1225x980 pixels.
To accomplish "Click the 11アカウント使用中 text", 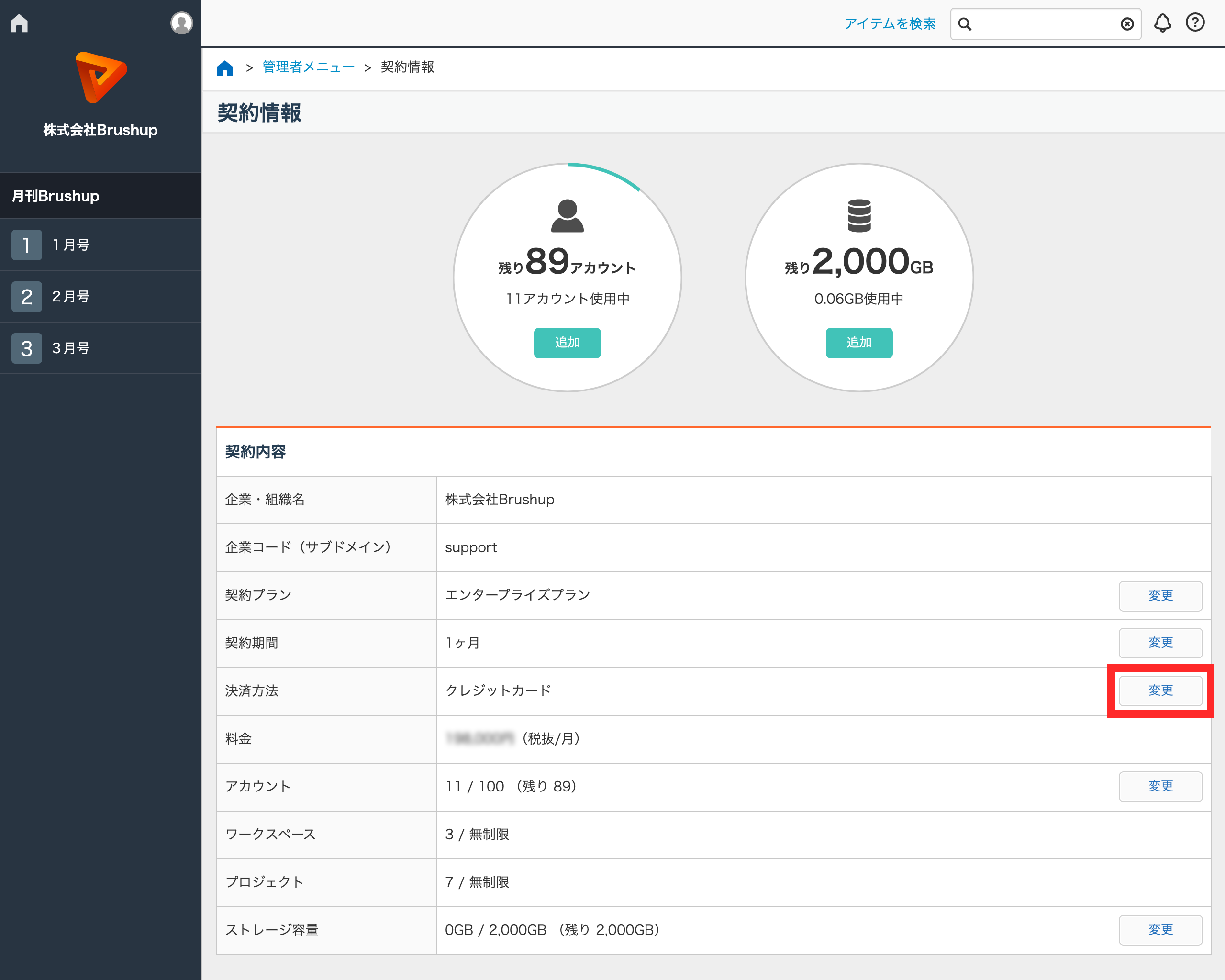I will 567,299.
